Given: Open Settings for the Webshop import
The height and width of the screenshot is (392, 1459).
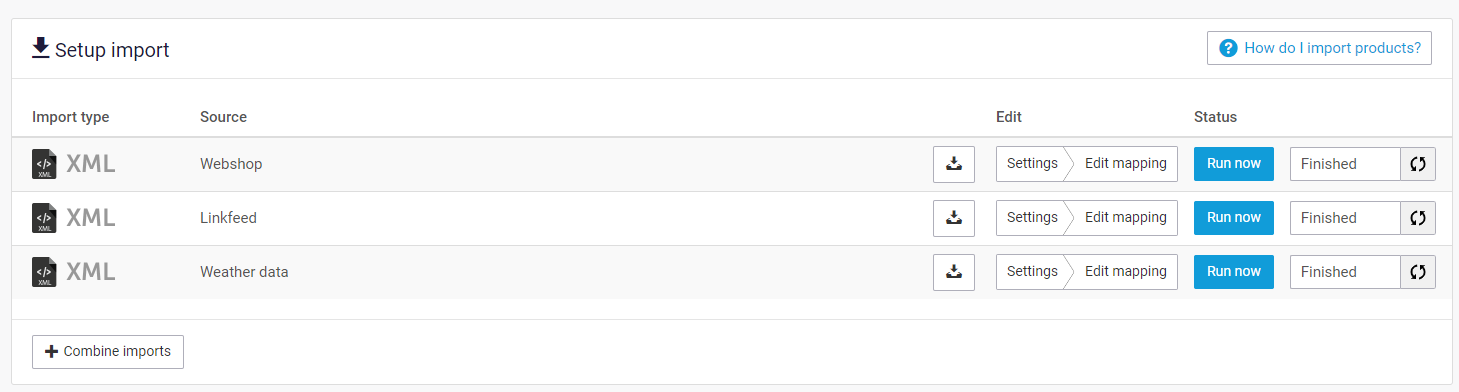Looking at the screenshot, I should coord(1031,164).
